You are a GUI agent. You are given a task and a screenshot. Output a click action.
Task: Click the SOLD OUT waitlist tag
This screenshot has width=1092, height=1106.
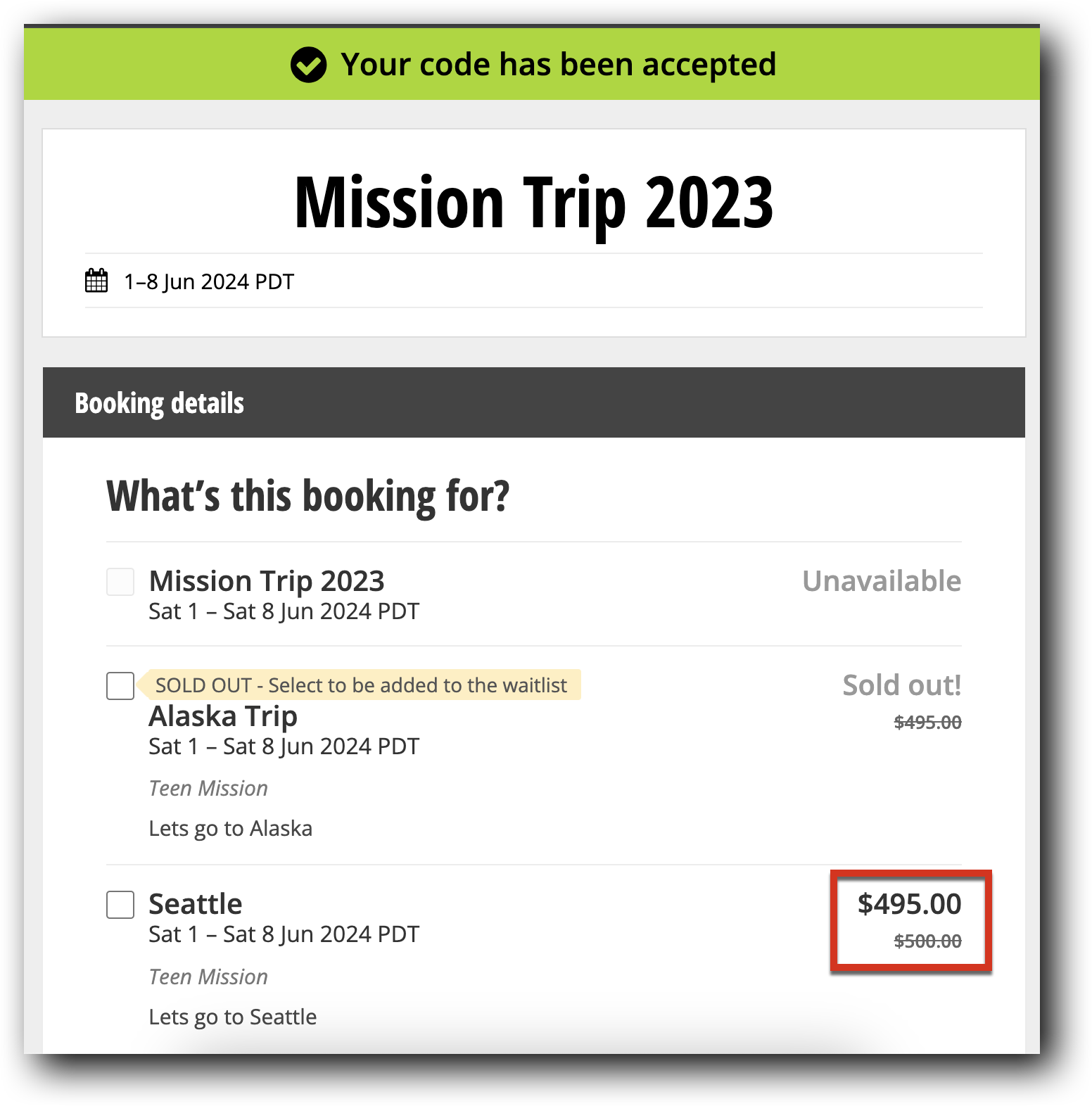pos(360,685)
